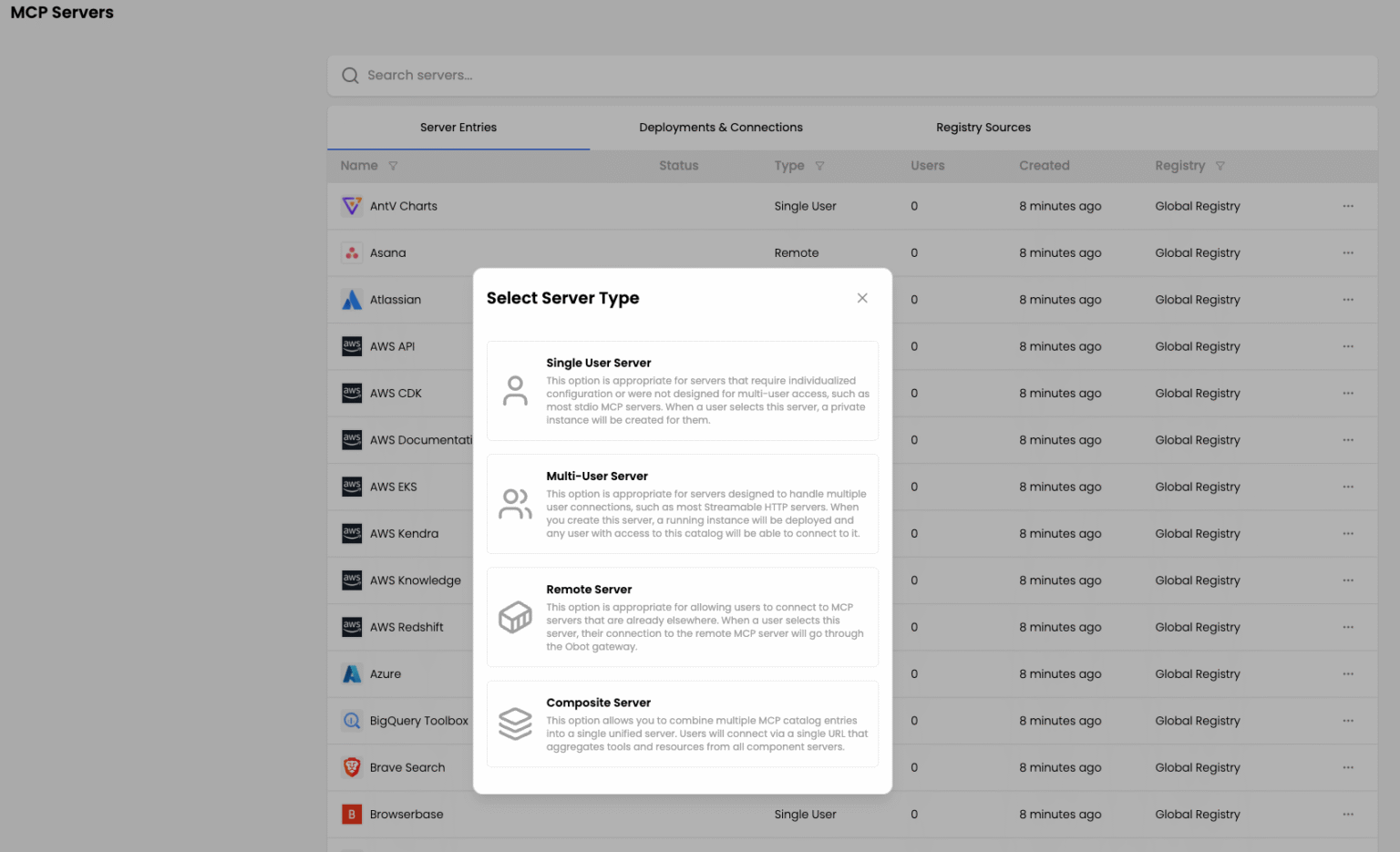Open more options for Browserbase row
Image resolution: width=1400 pixels, height=852 pixels.
tap(1348, 815)
